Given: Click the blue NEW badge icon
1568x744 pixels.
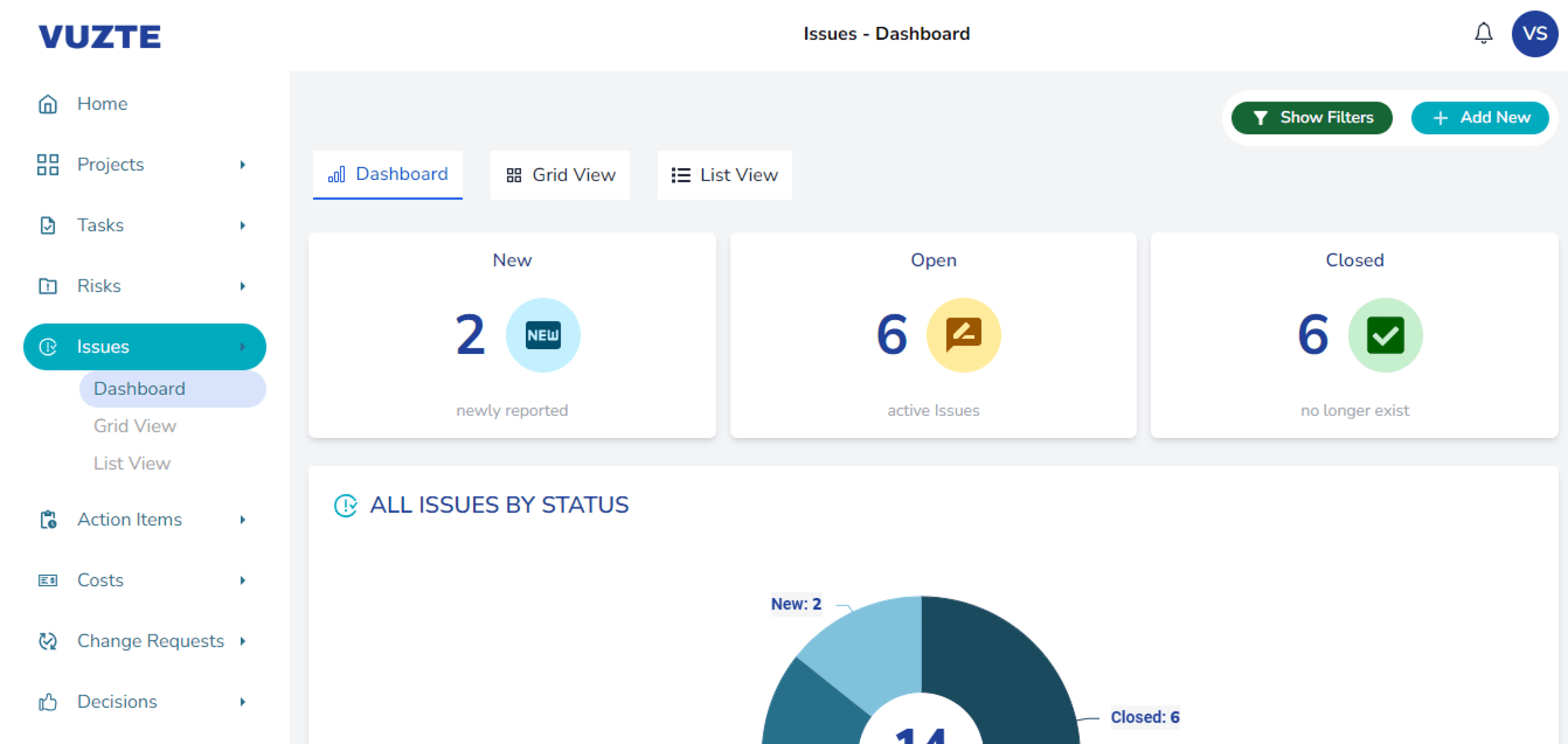Looking at the screenshot, I should pos(542,335).
